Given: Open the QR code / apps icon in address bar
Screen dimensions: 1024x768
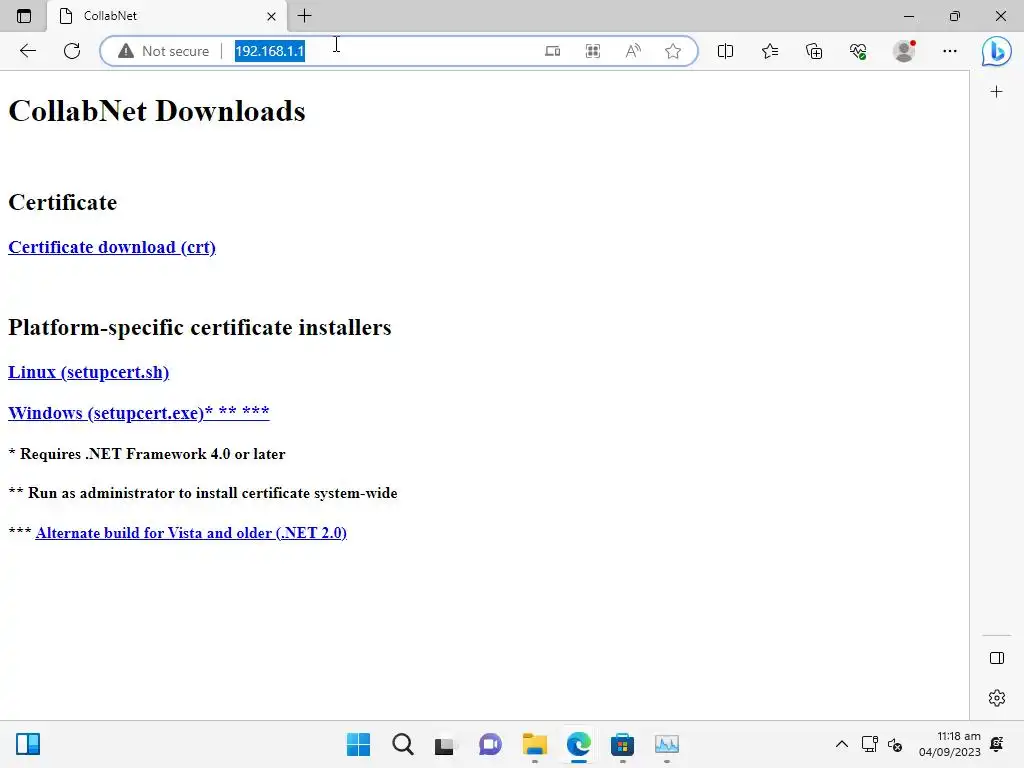Looking at the screenshot, I should tap(592, 51).
